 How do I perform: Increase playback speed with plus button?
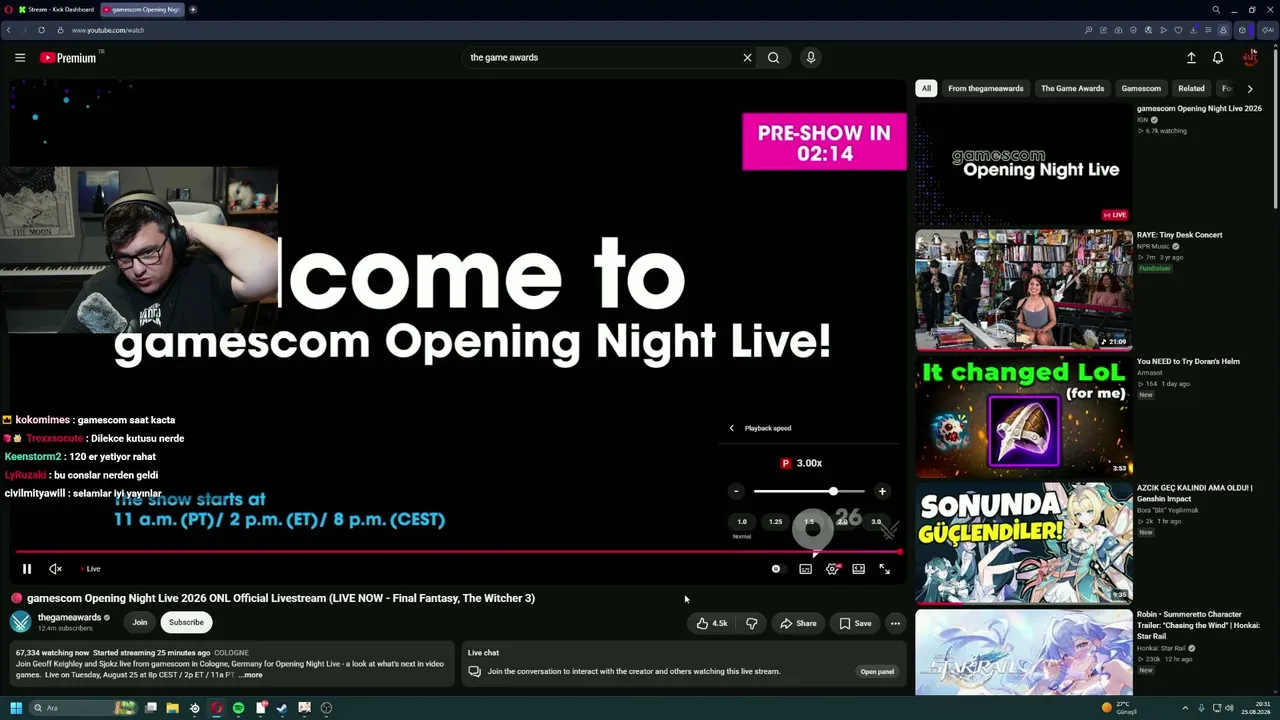tap(882, 491)
